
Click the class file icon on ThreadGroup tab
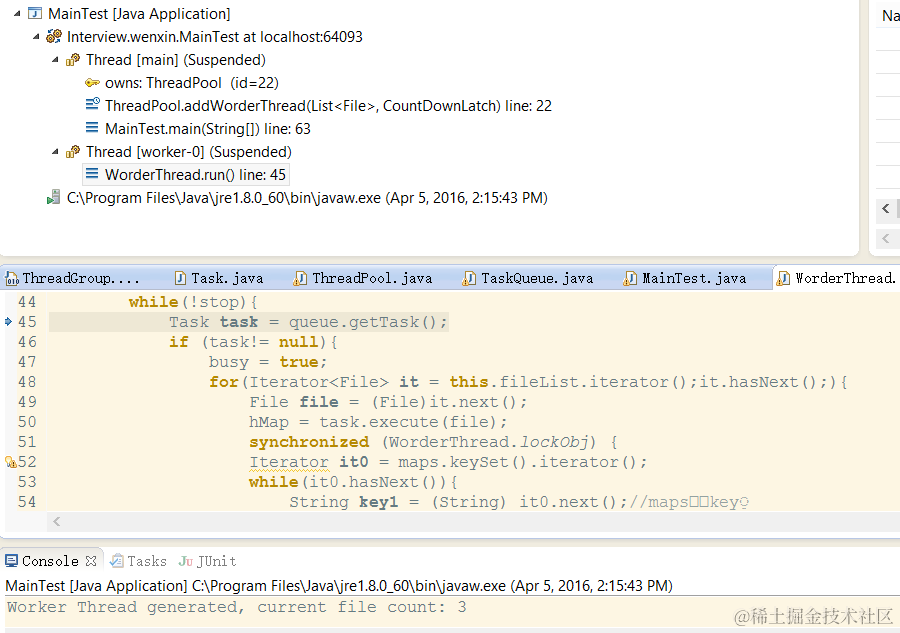[x=11, y=278]
